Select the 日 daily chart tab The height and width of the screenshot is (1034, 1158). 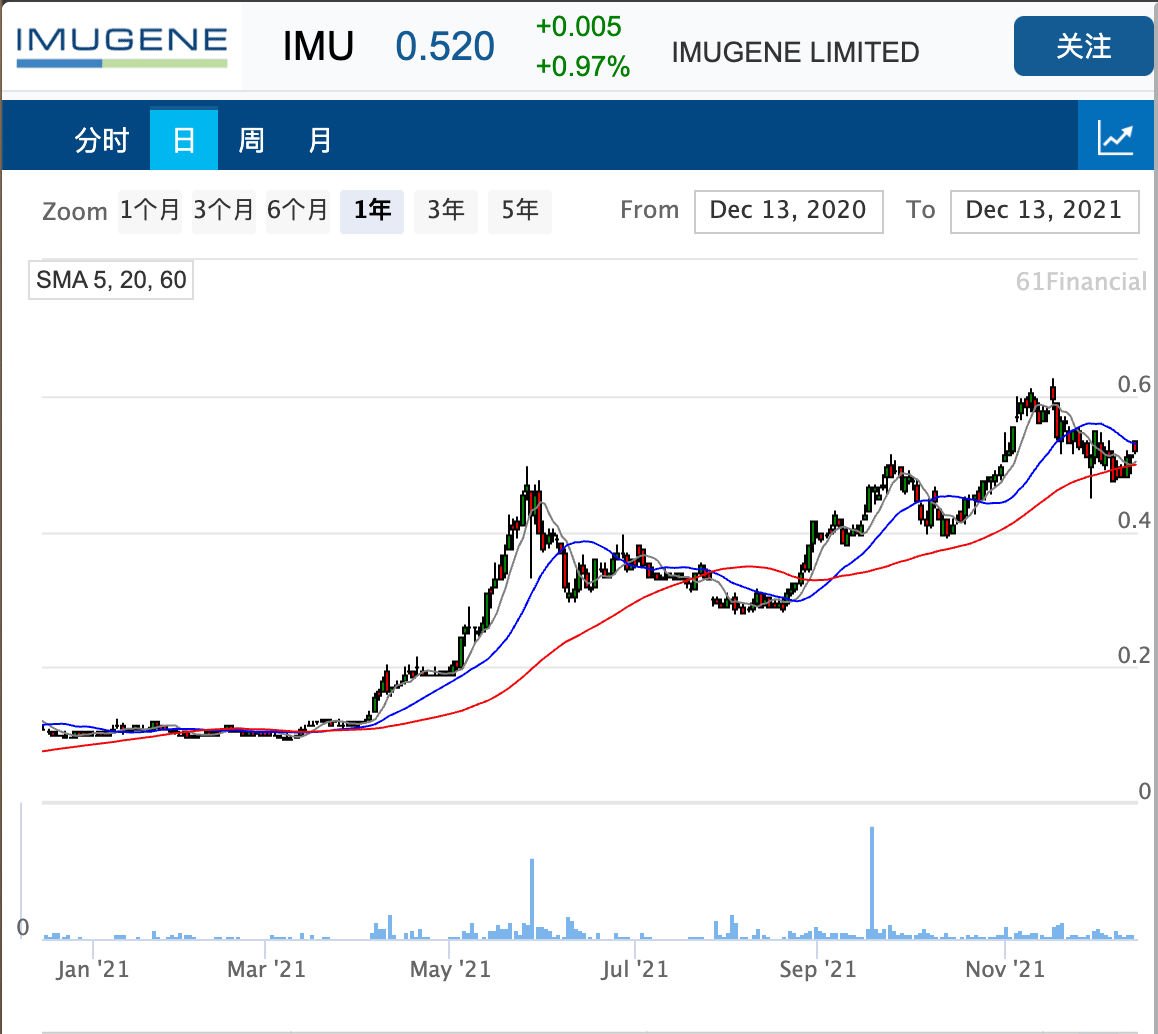coord(184,140)
